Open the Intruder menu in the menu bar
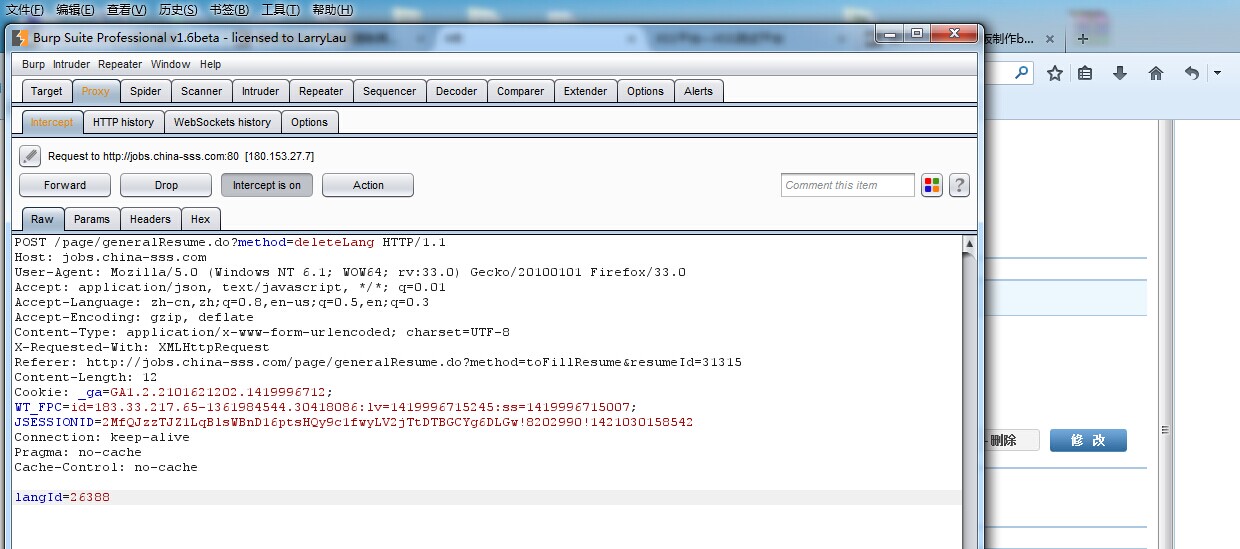 pyautogui.click(x=71, y=64)
